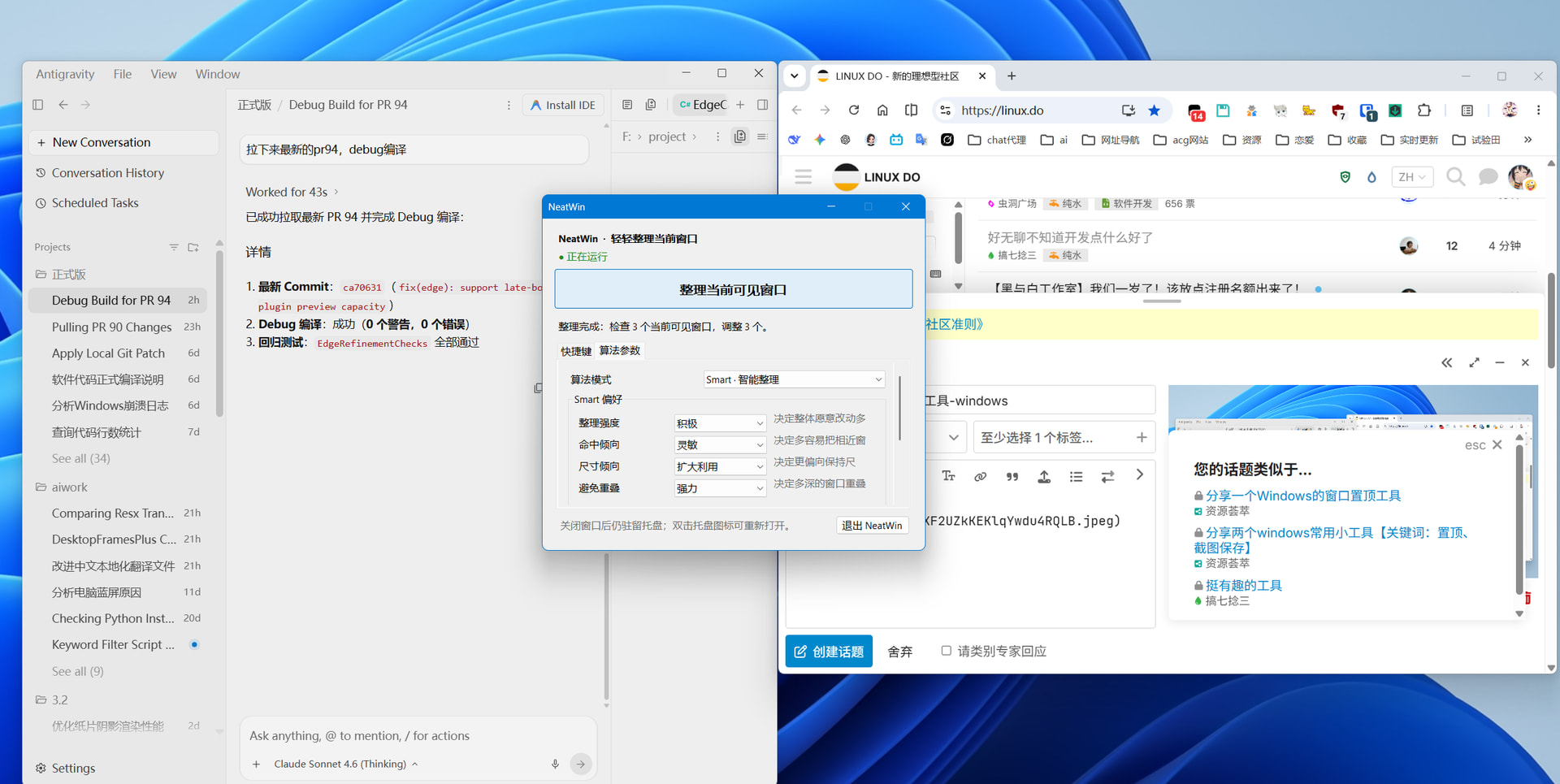The height and width of the screenshot is (784, 1560).
Task: Open 命中倾向 dropdown set to 灵敏
Action: (x=720, y=445)
